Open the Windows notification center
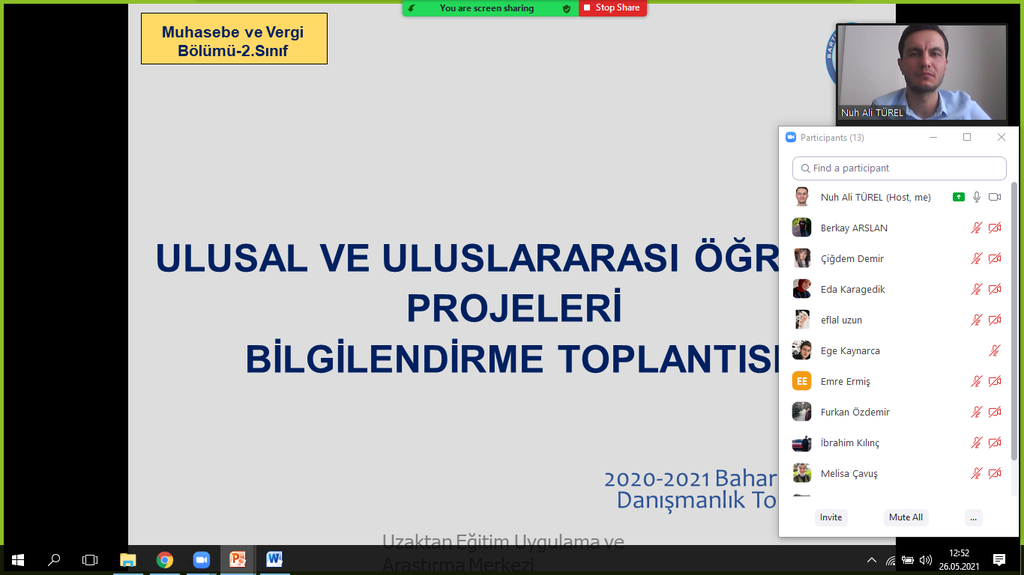 click(x=999, y=560)
